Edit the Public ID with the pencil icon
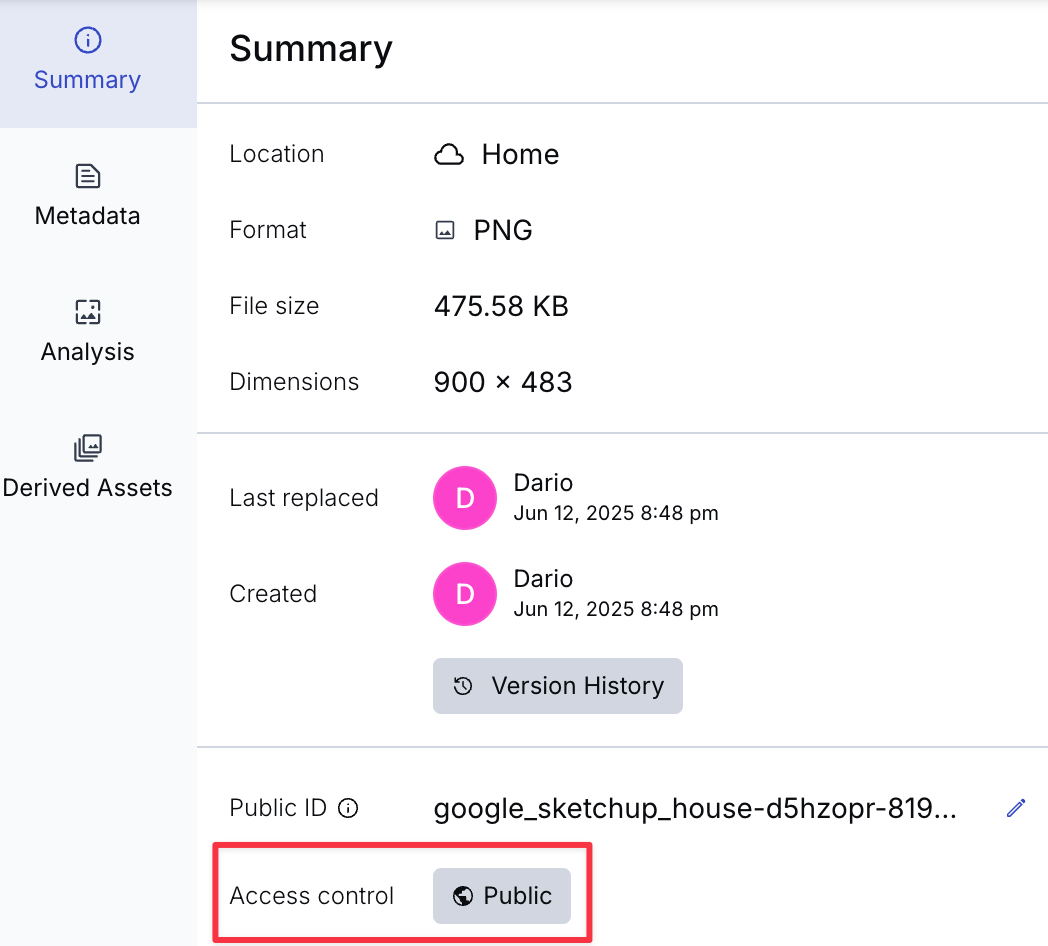 pyautogui.click(x=1016, y=809)
